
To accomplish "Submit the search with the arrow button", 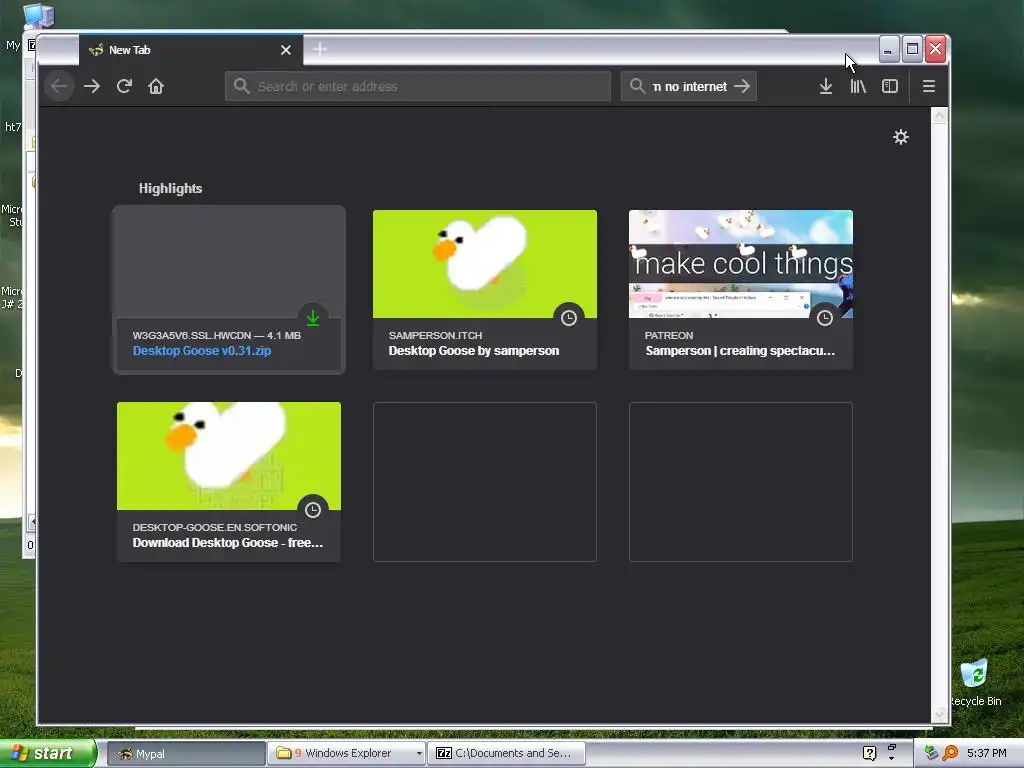I will coord(742,86).
